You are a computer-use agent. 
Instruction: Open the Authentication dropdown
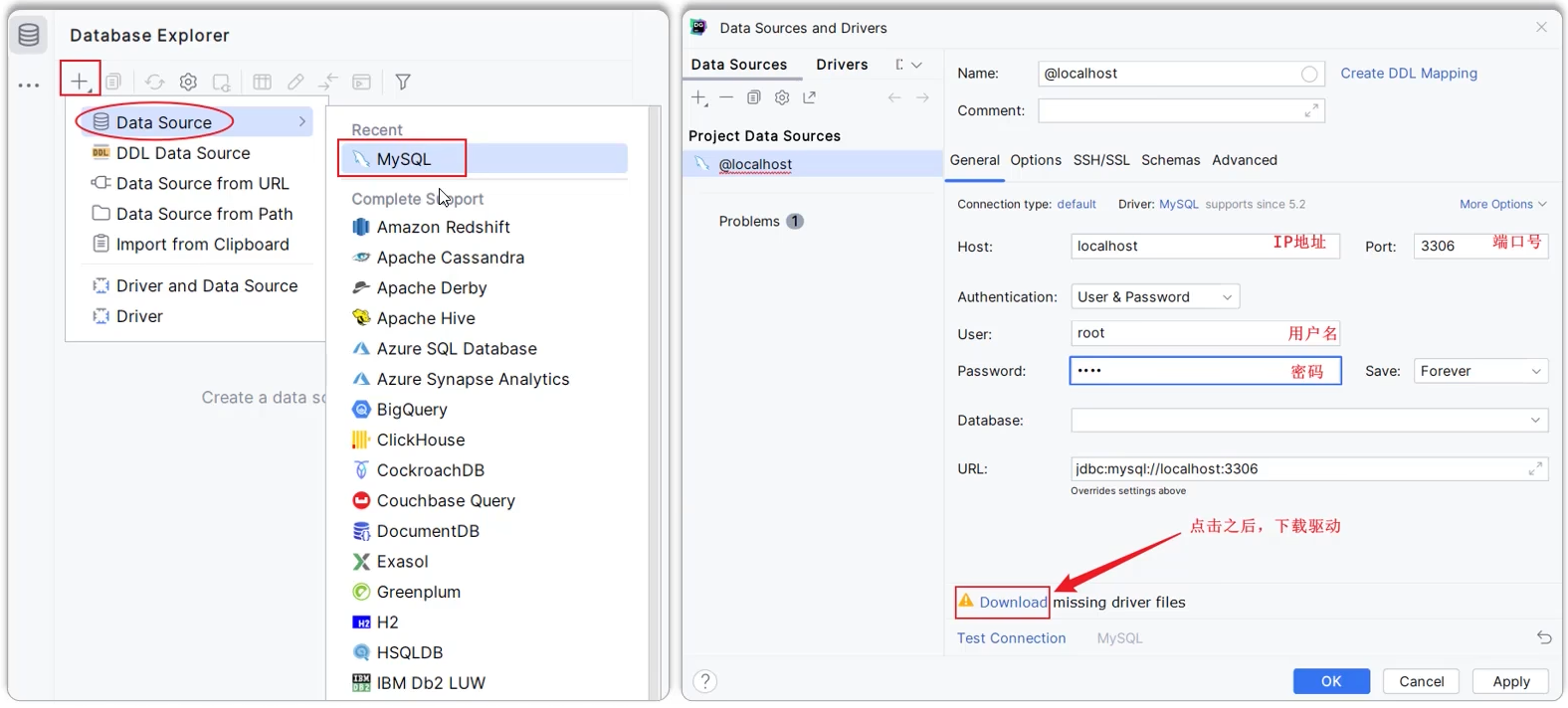[1155, 297]
